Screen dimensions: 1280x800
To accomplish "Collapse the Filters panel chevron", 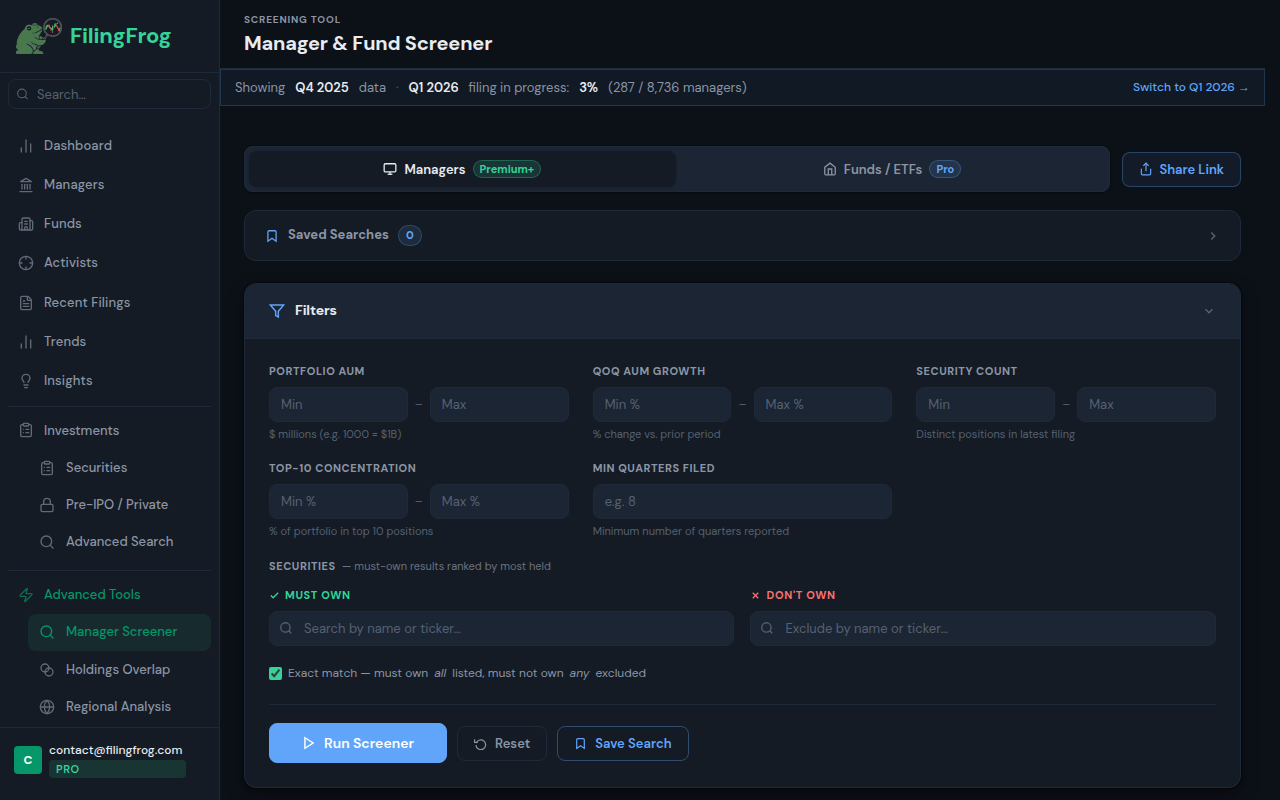I will (x=1208, y=311).
